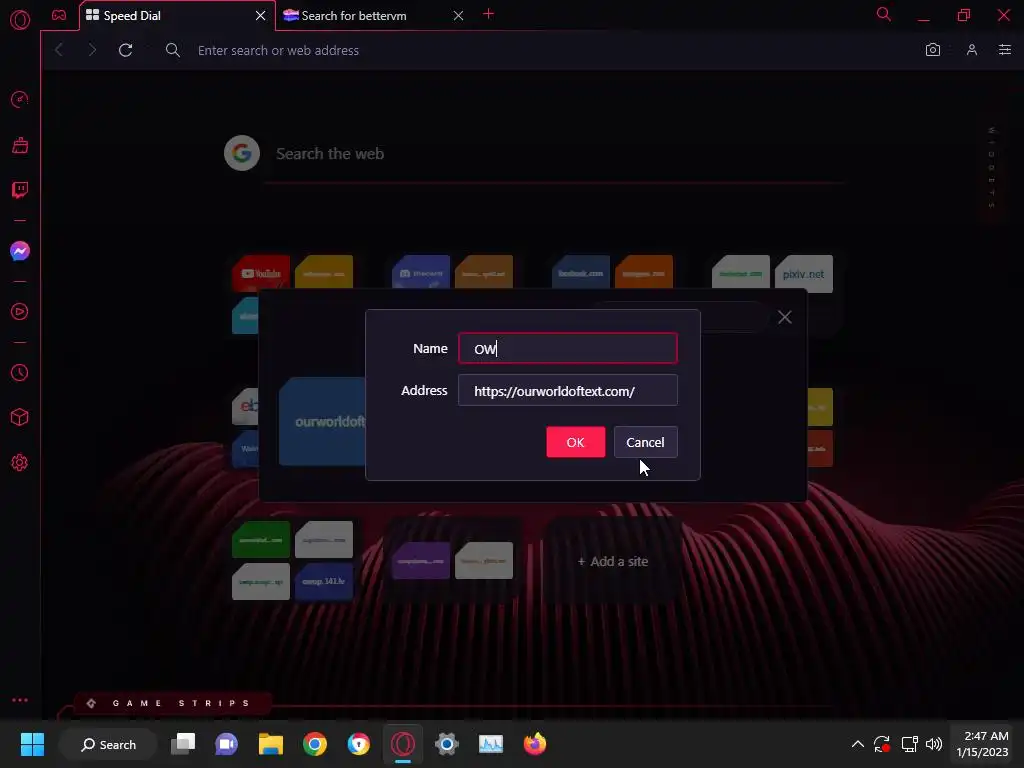This screenshot has height=768, width=1024.
Task: Open the pixiv.net speed dial tile
Action: point(803,274)
